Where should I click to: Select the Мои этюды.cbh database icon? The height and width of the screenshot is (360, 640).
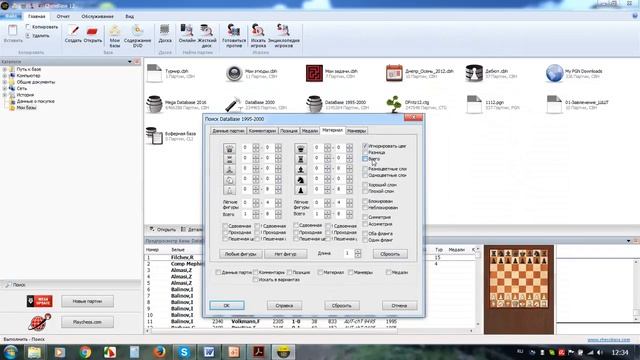coord(234,73)
